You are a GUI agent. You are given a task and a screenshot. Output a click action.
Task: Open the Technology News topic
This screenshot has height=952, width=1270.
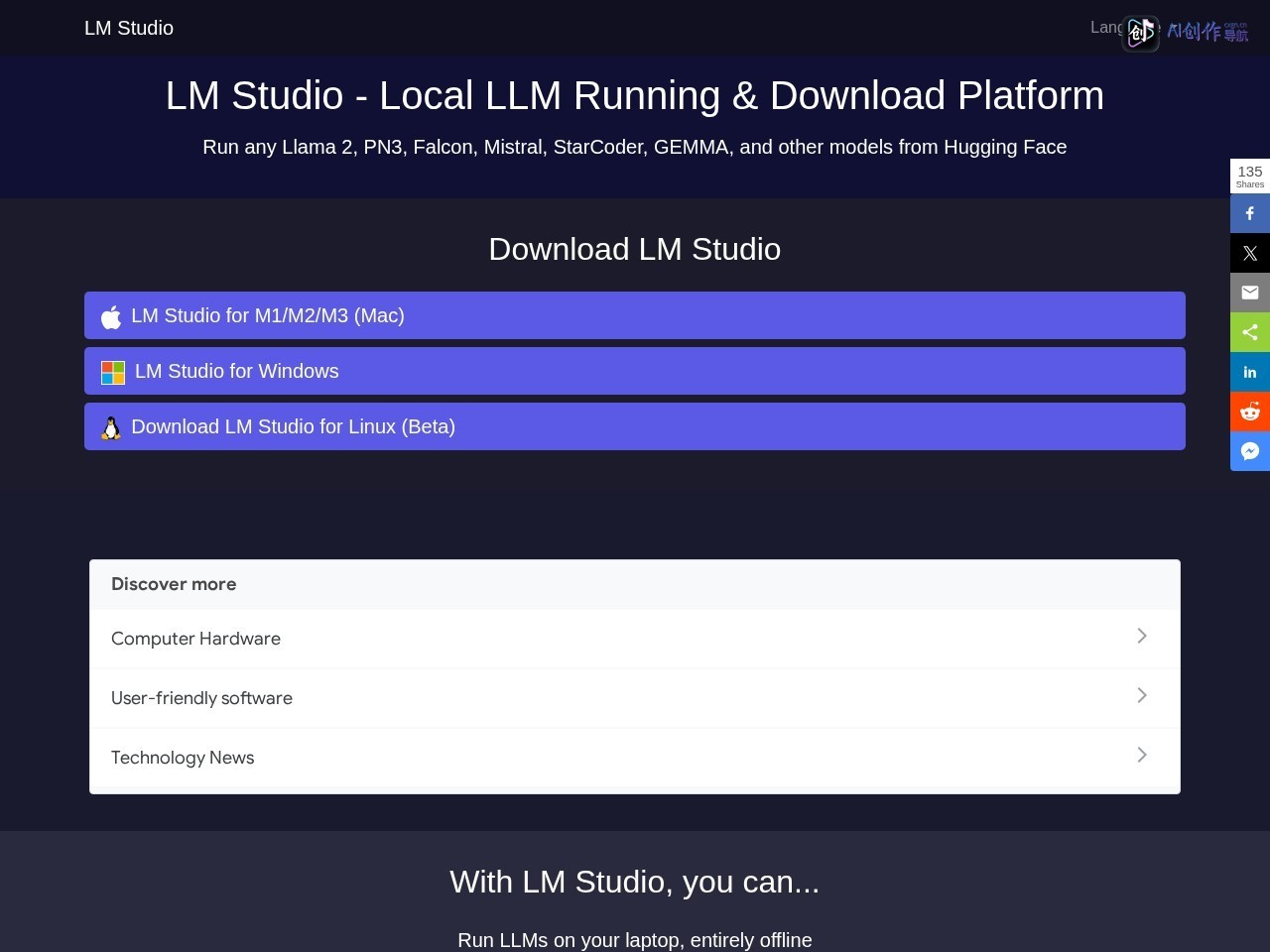(635, 758)
